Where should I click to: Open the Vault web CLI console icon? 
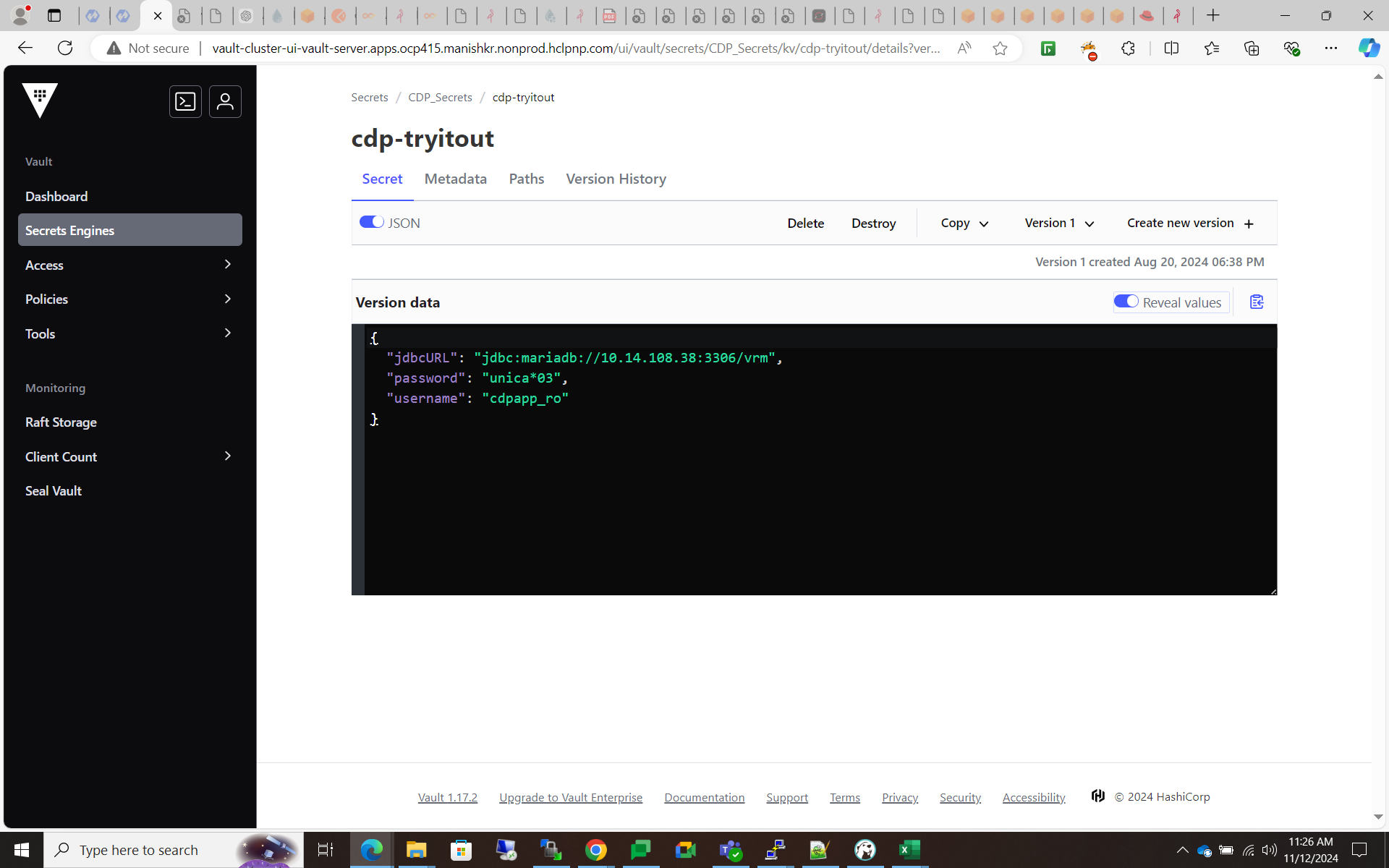pyautogui.click(x=185, y=101)
